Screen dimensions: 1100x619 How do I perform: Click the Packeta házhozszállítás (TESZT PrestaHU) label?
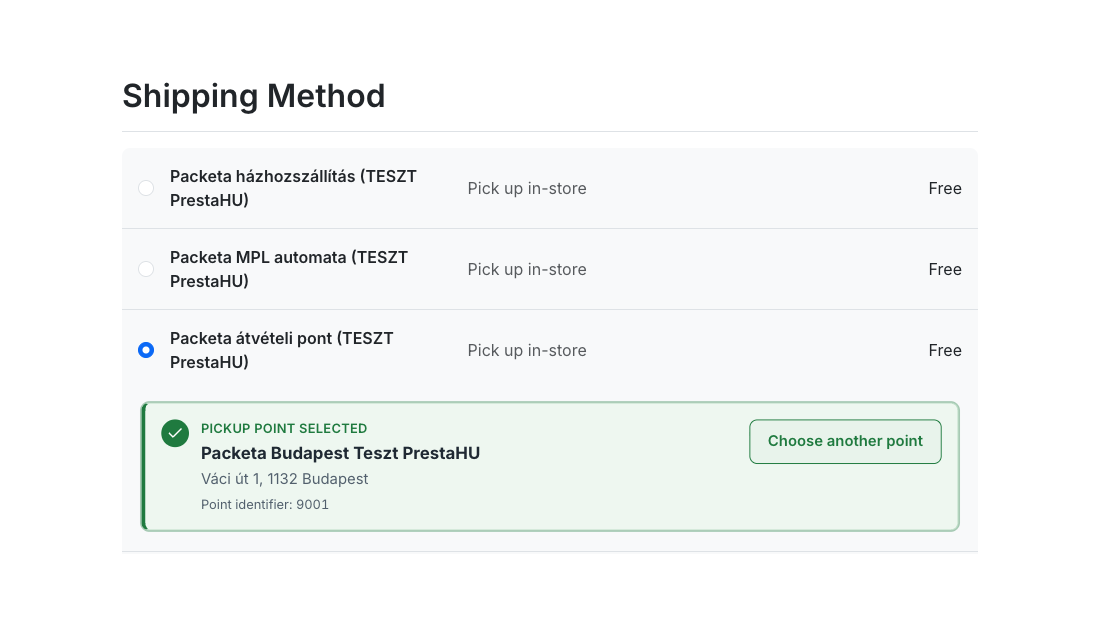[293, 188]
